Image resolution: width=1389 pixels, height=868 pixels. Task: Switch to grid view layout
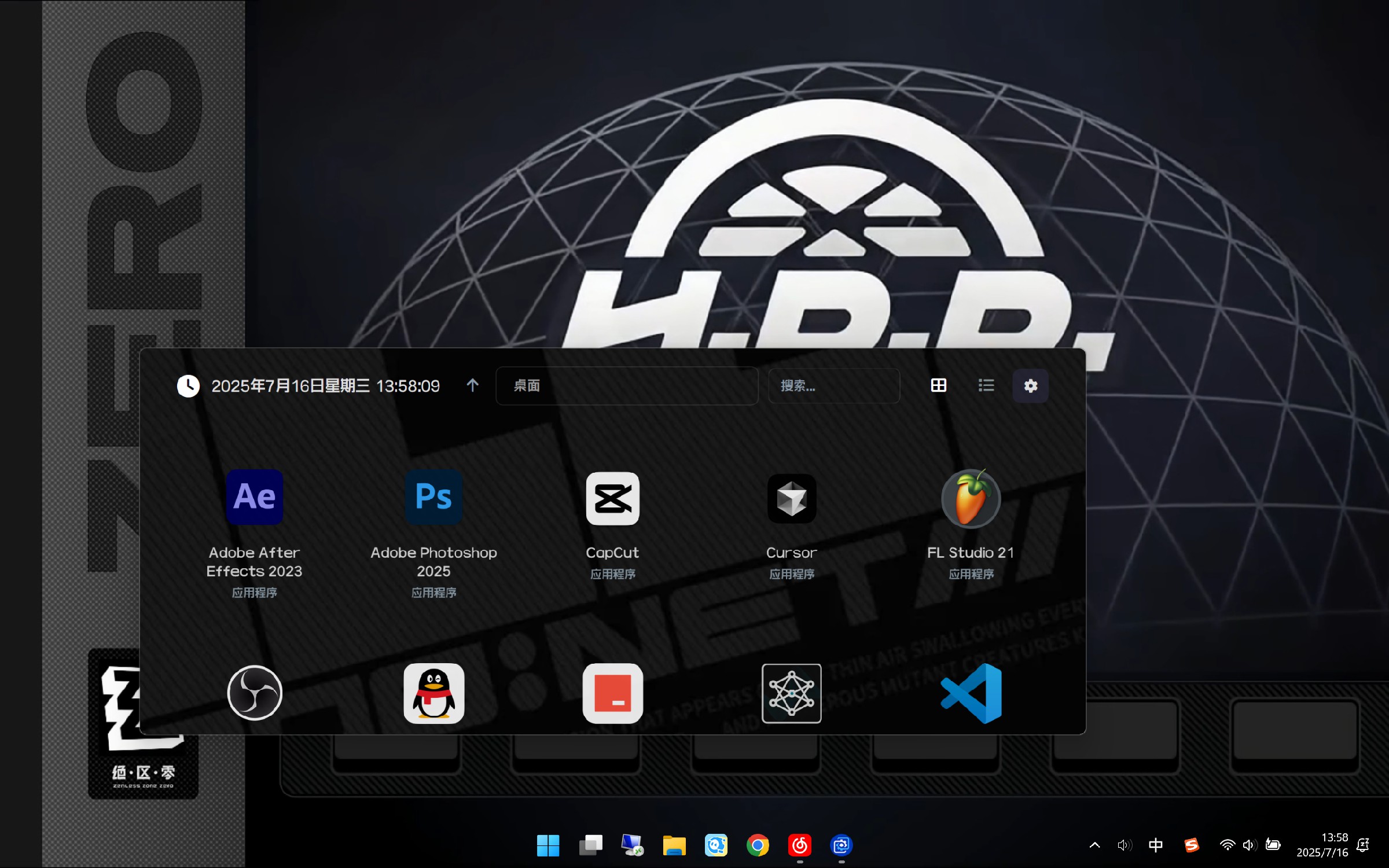939,385
